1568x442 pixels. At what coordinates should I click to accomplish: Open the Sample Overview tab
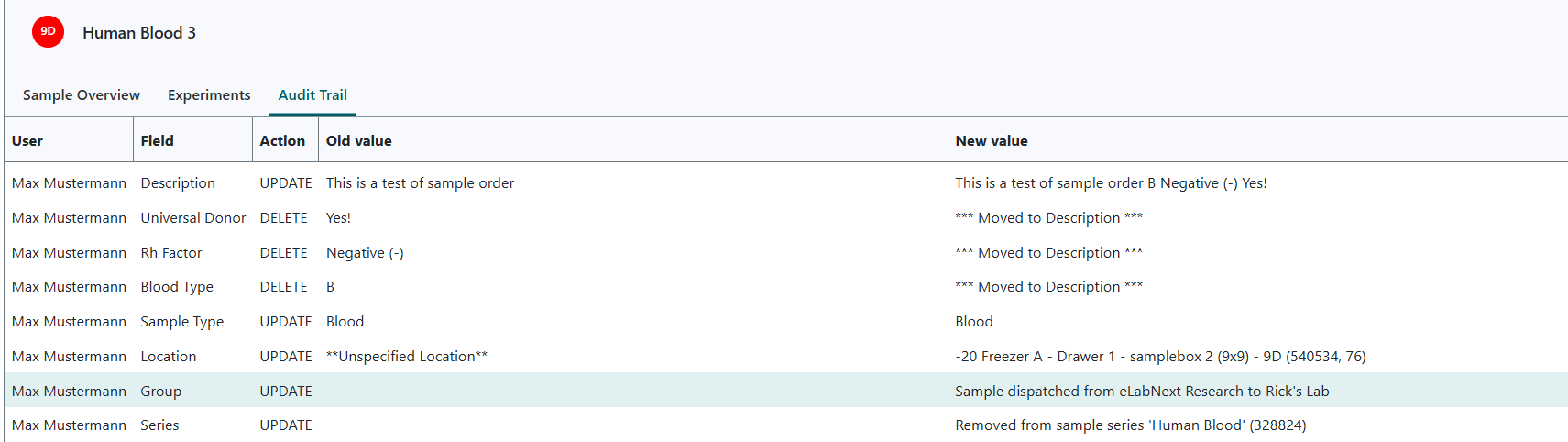tap(82, 95)
